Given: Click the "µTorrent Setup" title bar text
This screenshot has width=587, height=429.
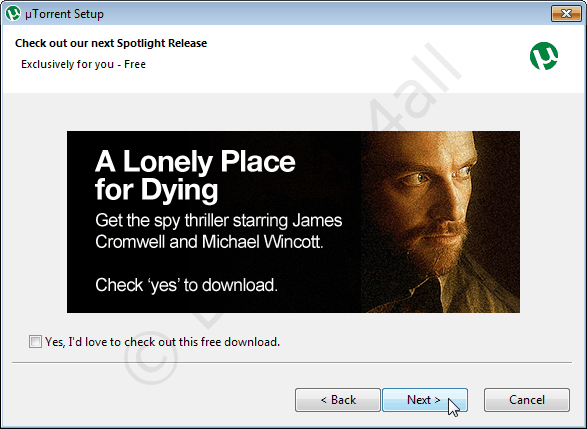Looking at the screenshot, I should tap(64, 14).
